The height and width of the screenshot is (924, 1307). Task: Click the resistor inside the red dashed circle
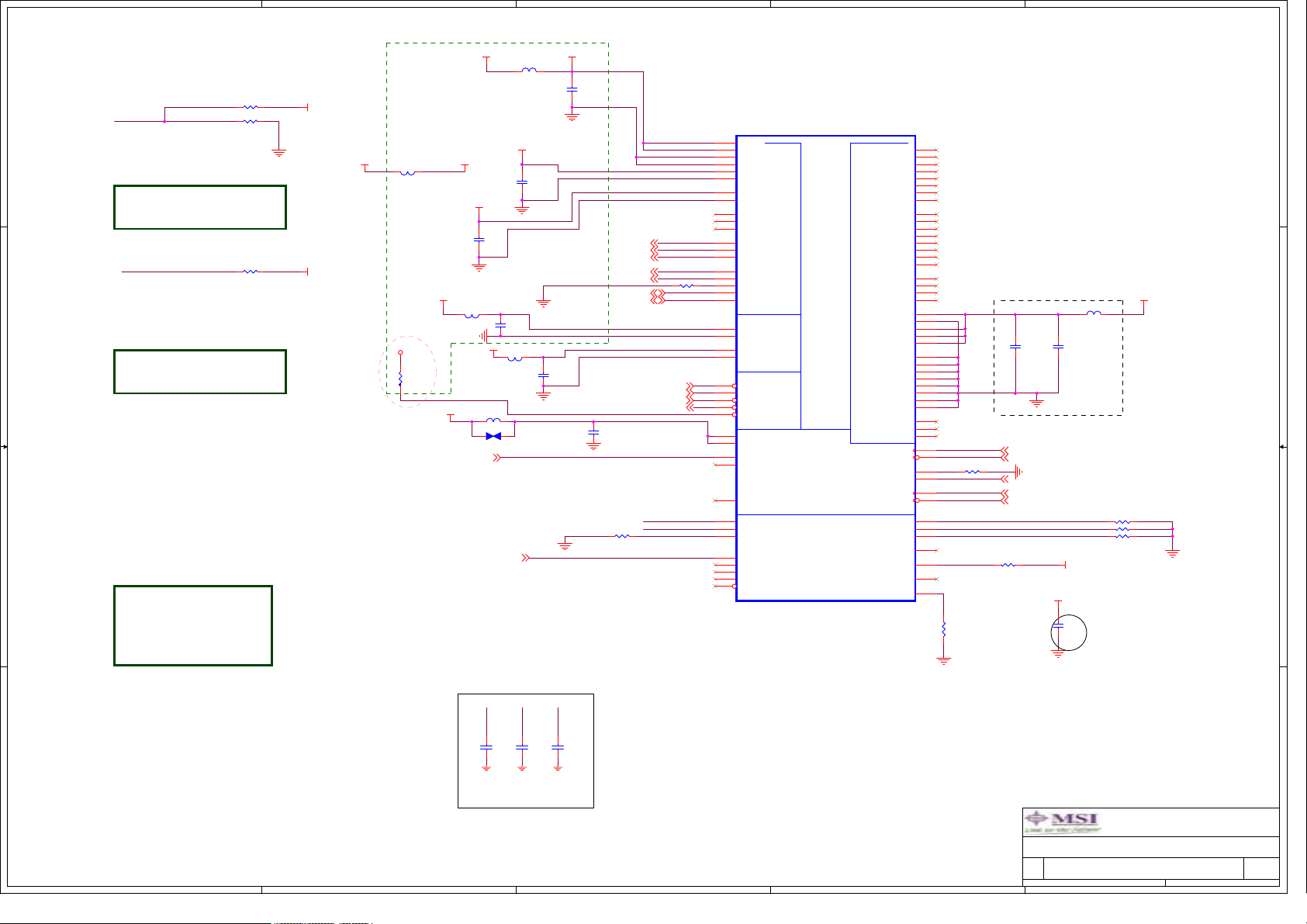[400, 379]
